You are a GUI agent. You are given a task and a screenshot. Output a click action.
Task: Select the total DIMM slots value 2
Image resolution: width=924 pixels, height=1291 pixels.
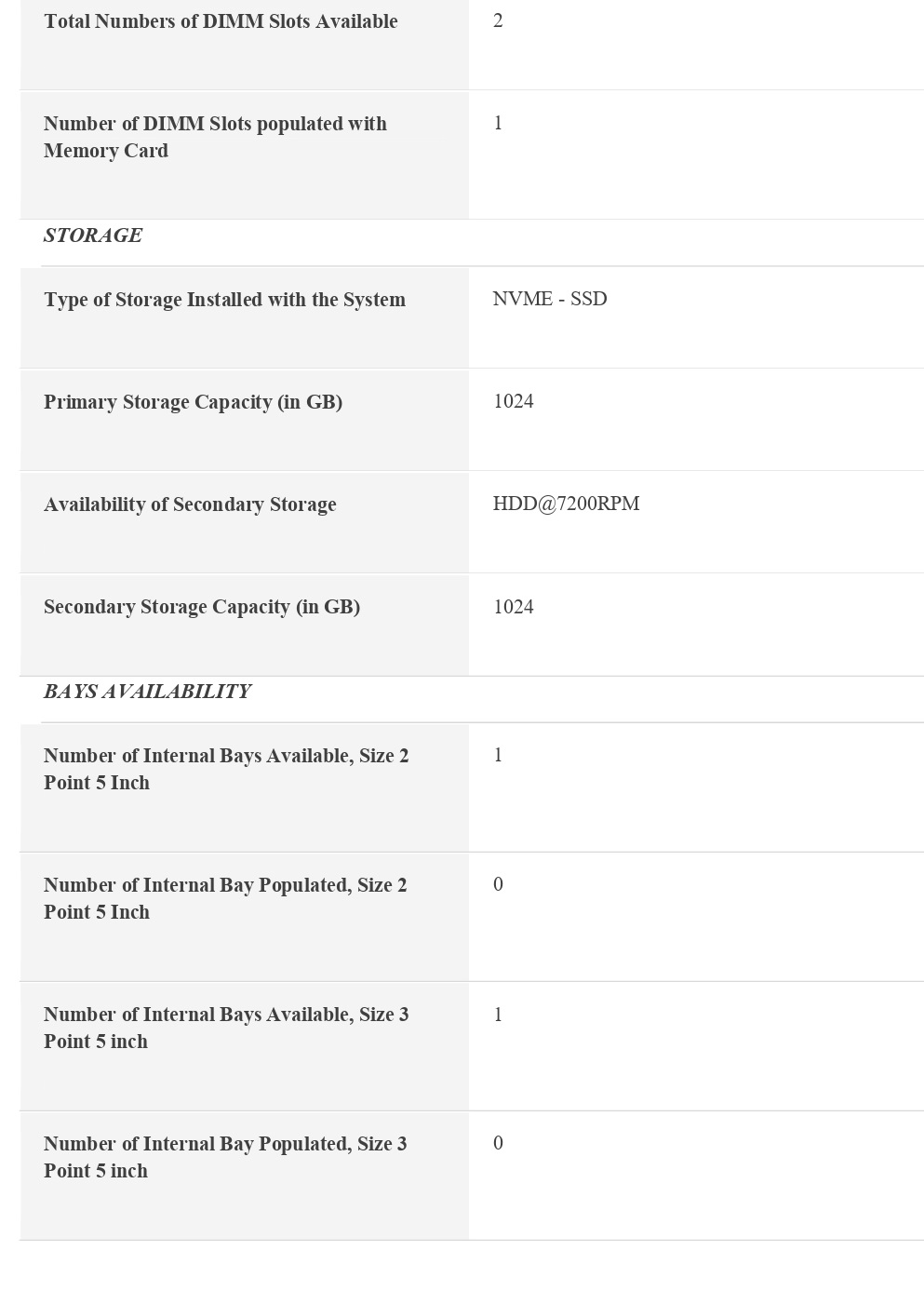[x=498, y=21]
